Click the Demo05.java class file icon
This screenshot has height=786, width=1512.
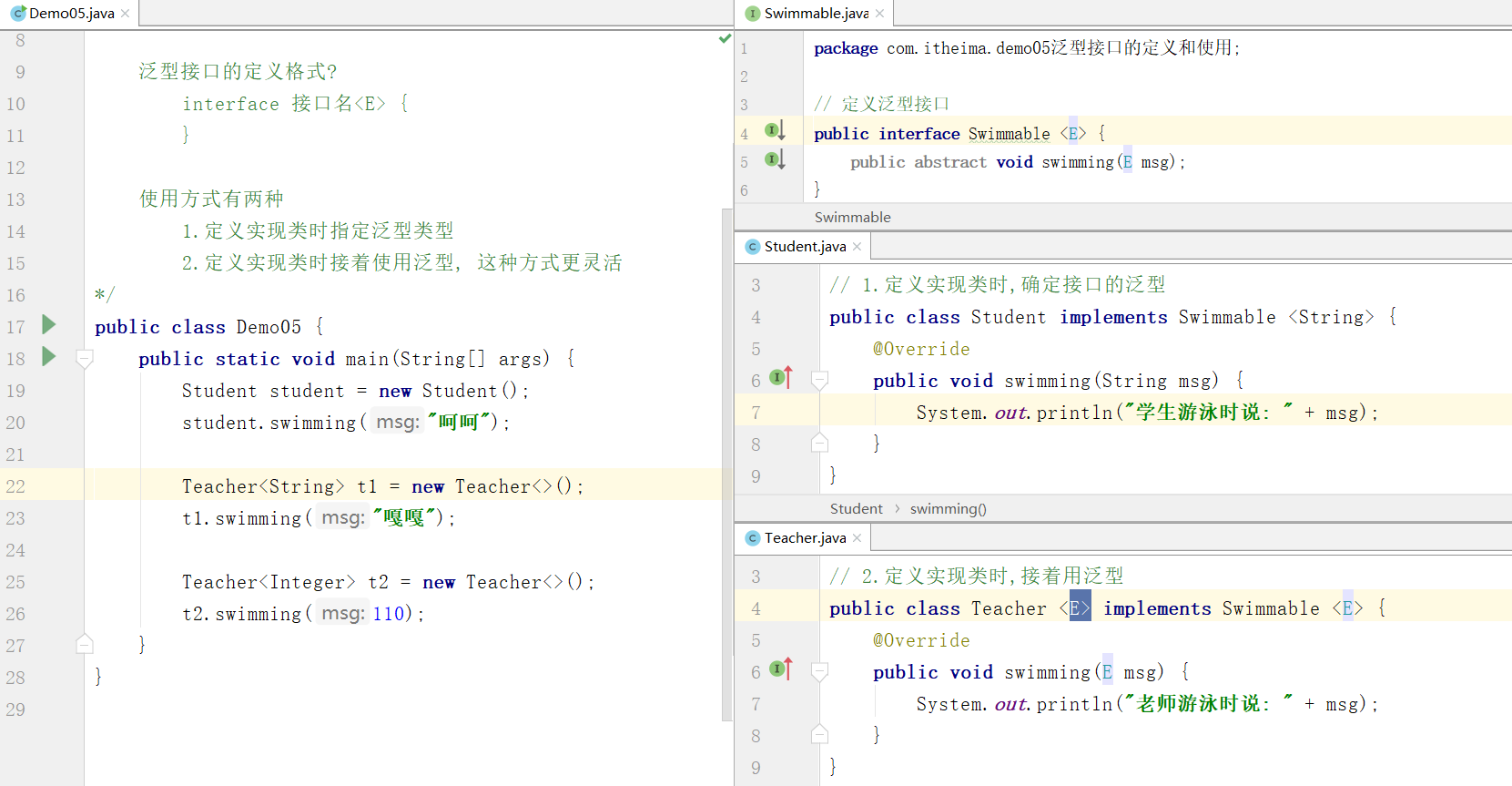[x=18, y=13]
